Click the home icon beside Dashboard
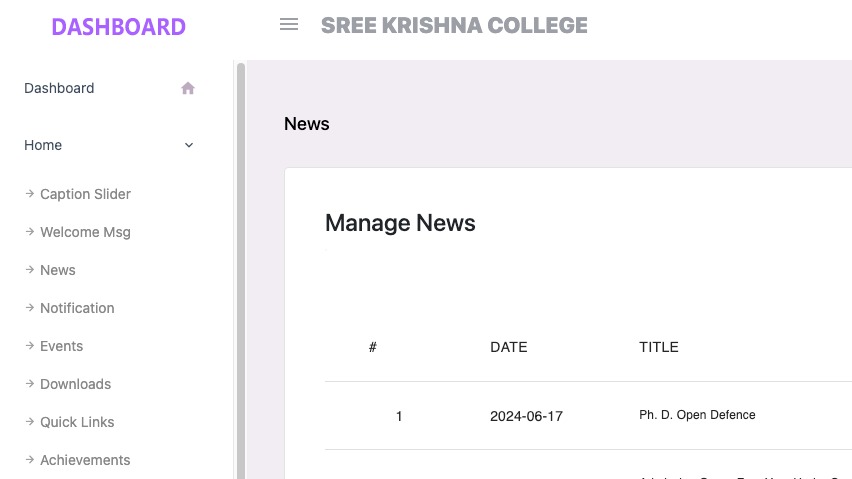Viewport: 852px width, 479px height. pos(188,88)
